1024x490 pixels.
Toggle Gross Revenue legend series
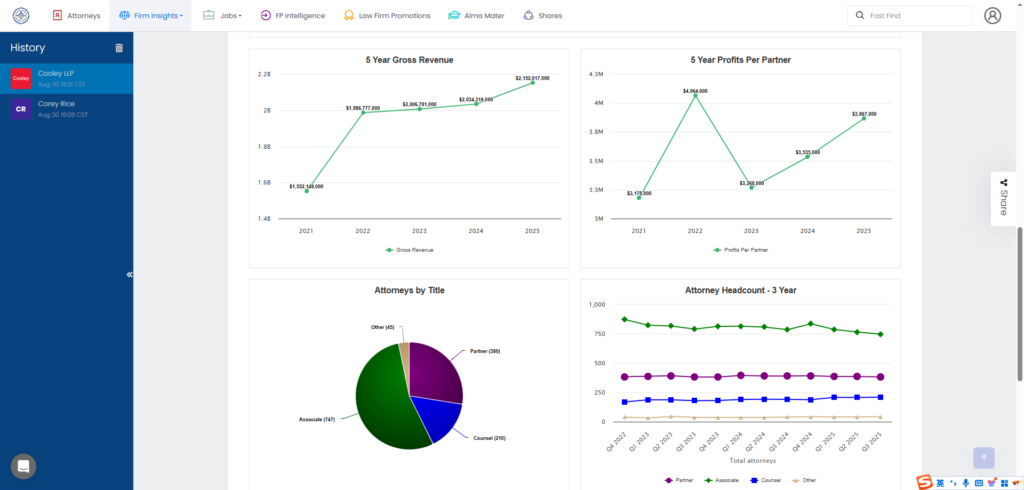click(408, 249)
